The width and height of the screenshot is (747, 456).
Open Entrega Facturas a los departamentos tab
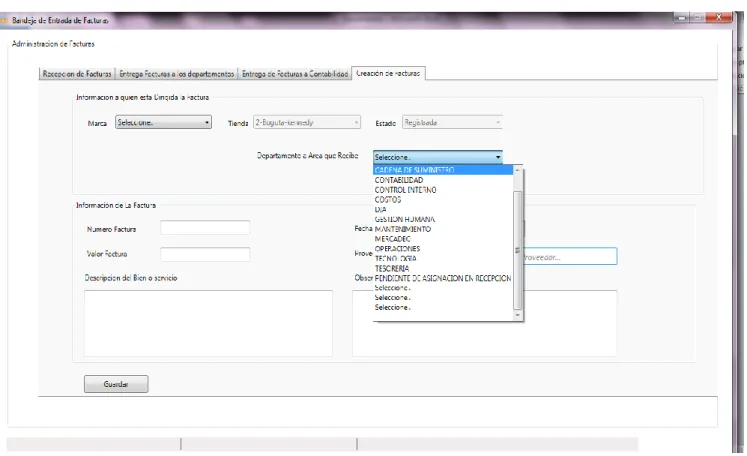(176, 74)
